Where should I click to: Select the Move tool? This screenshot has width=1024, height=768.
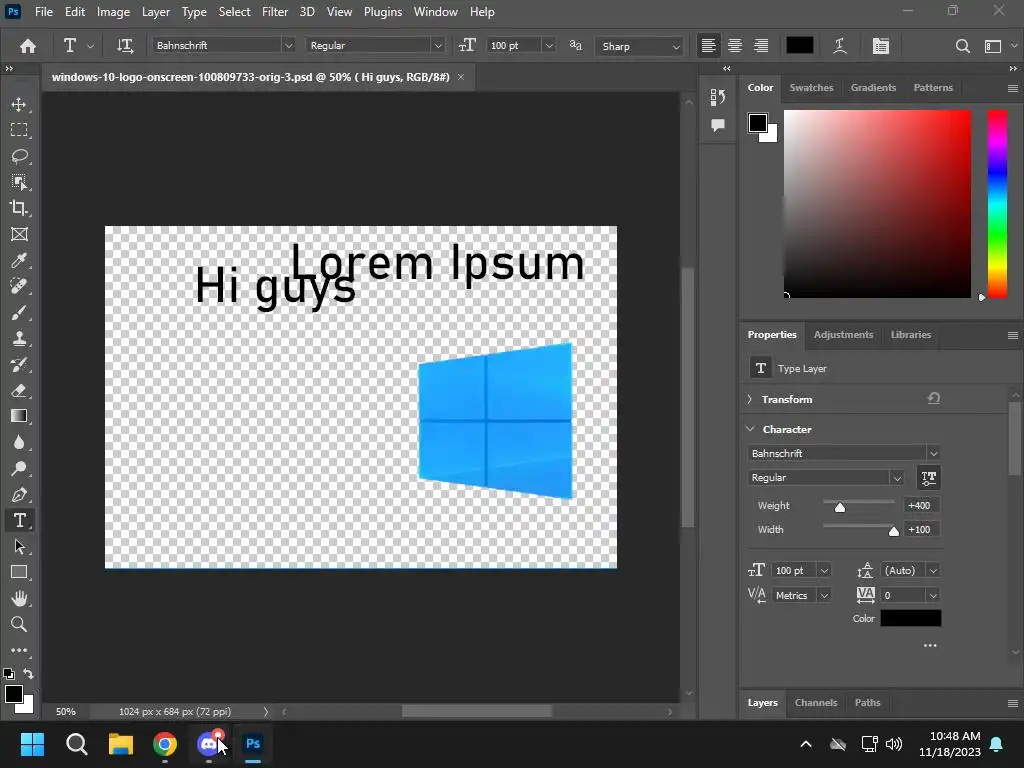[19, 104]
